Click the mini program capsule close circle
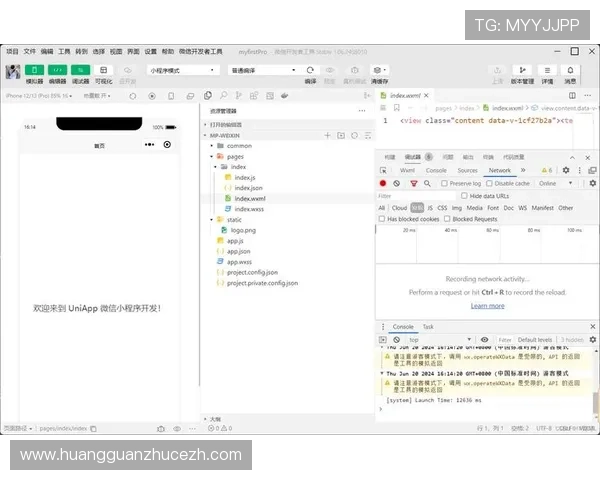 tap(167, 145)
